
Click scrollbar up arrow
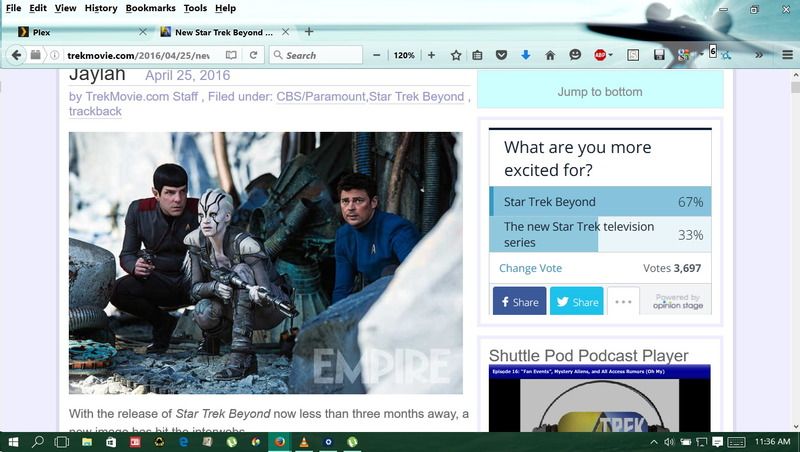[x=795, y=76]
